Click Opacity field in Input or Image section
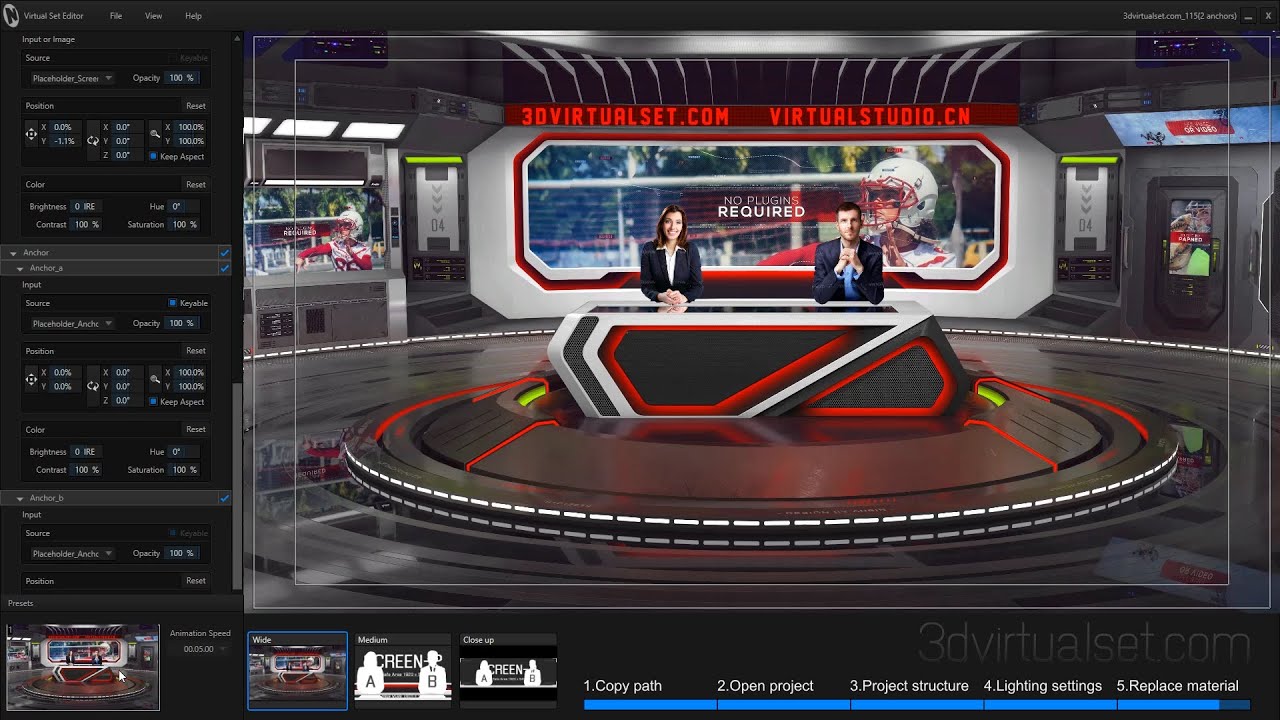1280x720 pixels. coord(181,78)
